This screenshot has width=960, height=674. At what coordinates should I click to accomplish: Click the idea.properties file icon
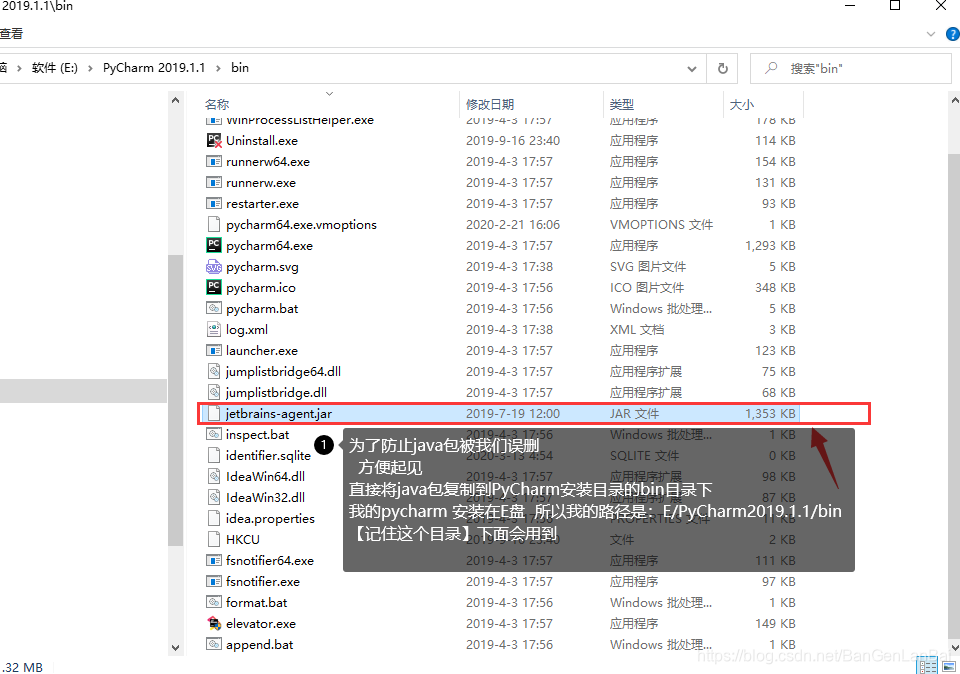tap(214, 519)
